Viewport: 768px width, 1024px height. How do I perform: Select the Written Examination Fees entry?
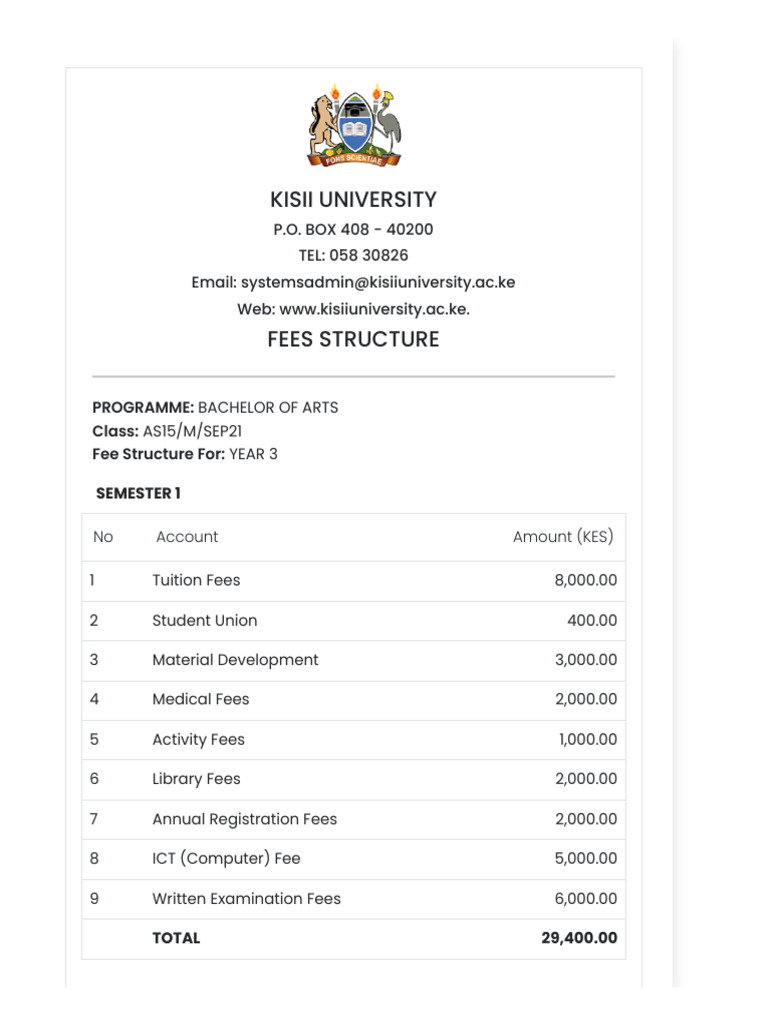(x=246, y=898)
